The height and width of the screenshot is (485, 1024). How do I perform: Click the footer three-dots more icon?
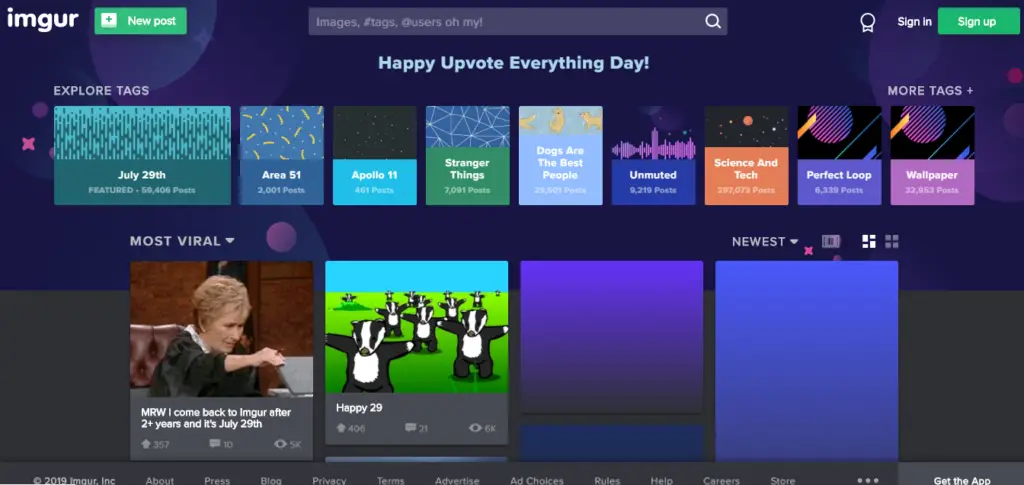[x=868, y=480]
